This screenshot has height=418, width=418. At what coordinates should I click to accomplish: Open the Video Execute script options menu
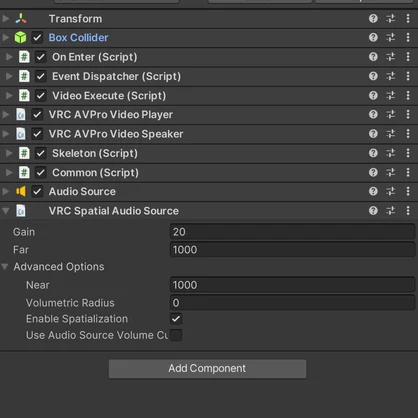pyautogui.click(x=408, y=95)
